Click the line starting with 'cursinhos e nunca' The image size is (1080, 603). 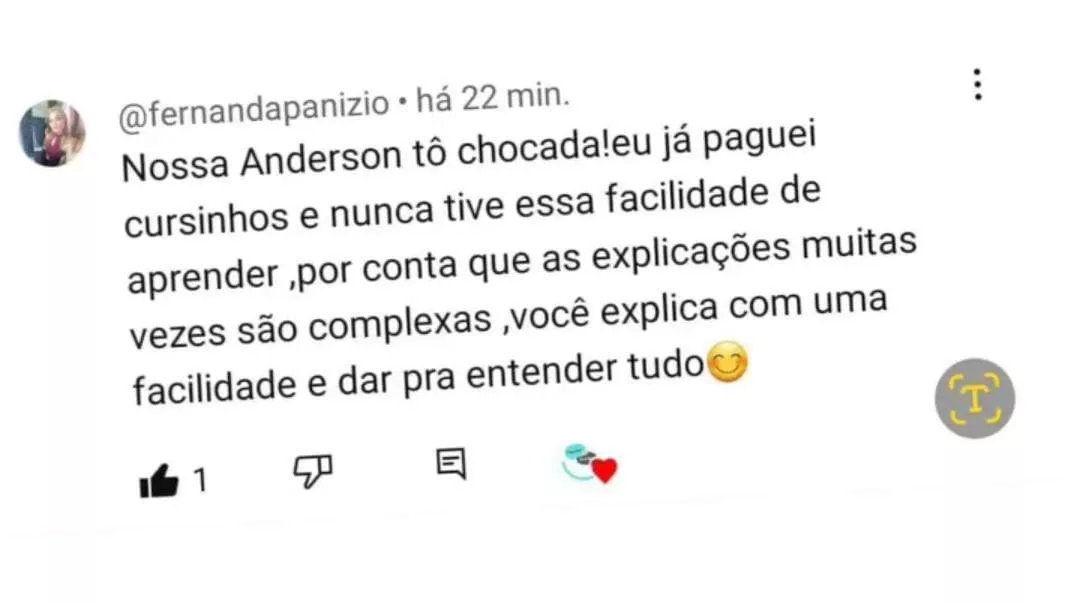point(472,207)
